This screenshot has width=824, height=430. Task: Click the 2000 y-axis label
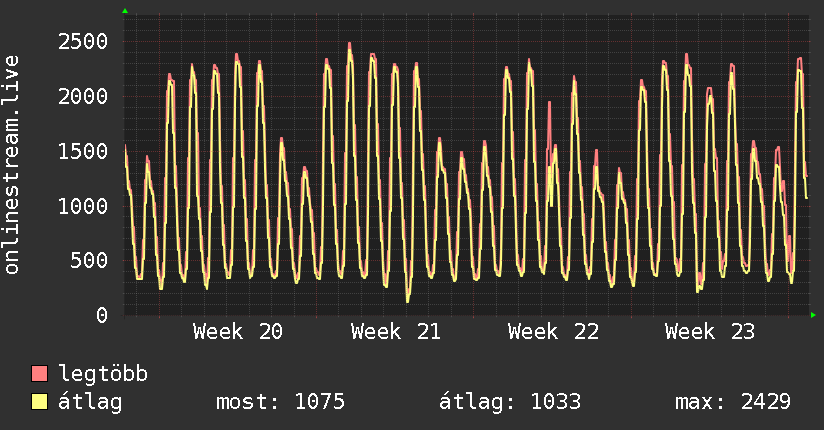(x=83, y=96)
